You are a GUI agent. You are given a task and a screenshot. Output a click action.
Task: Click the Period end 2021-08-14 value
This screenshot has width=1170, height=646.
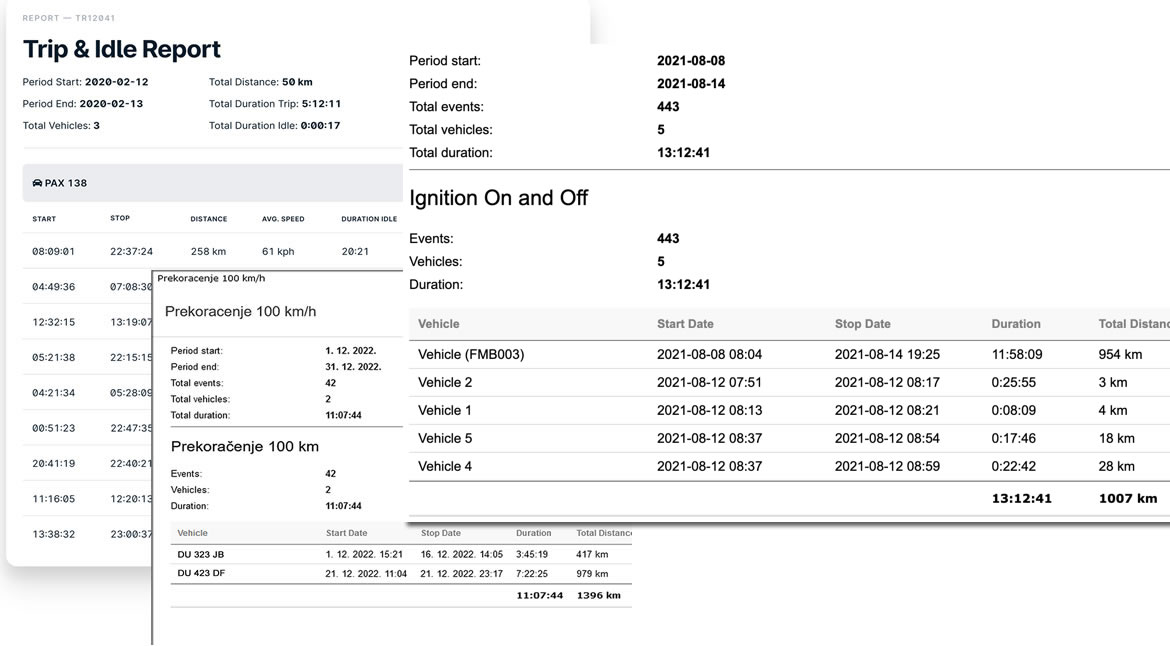pos(691,84)
